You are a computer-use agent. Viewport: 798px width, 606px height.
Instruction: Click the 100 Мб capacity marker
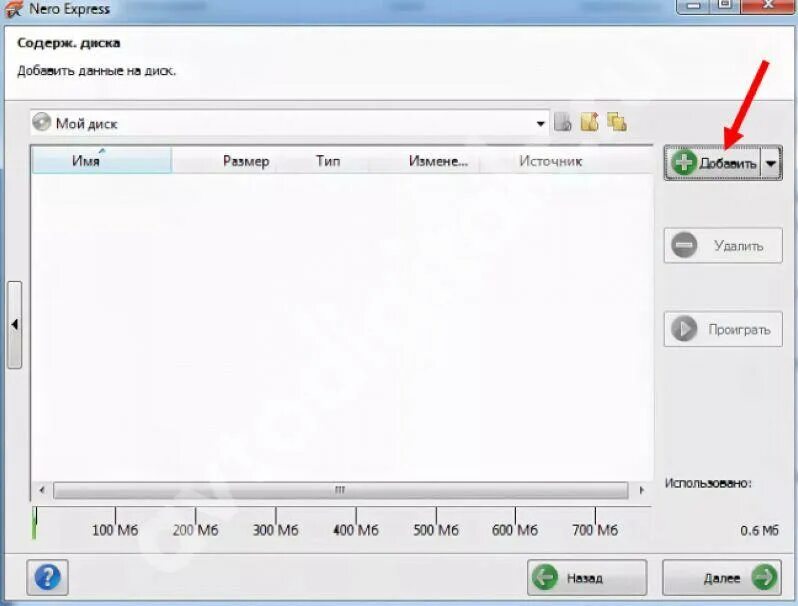pos(115,530)
